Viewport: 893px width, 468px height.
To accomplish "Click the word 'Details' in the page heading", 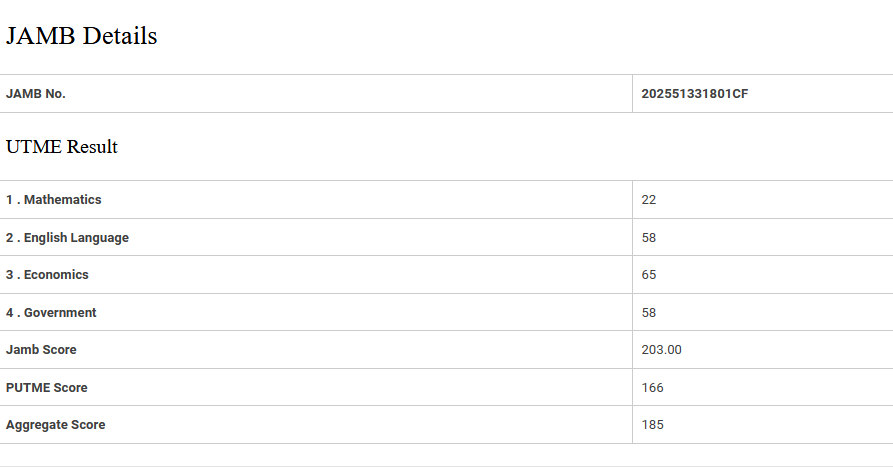I will click(120, 36).
